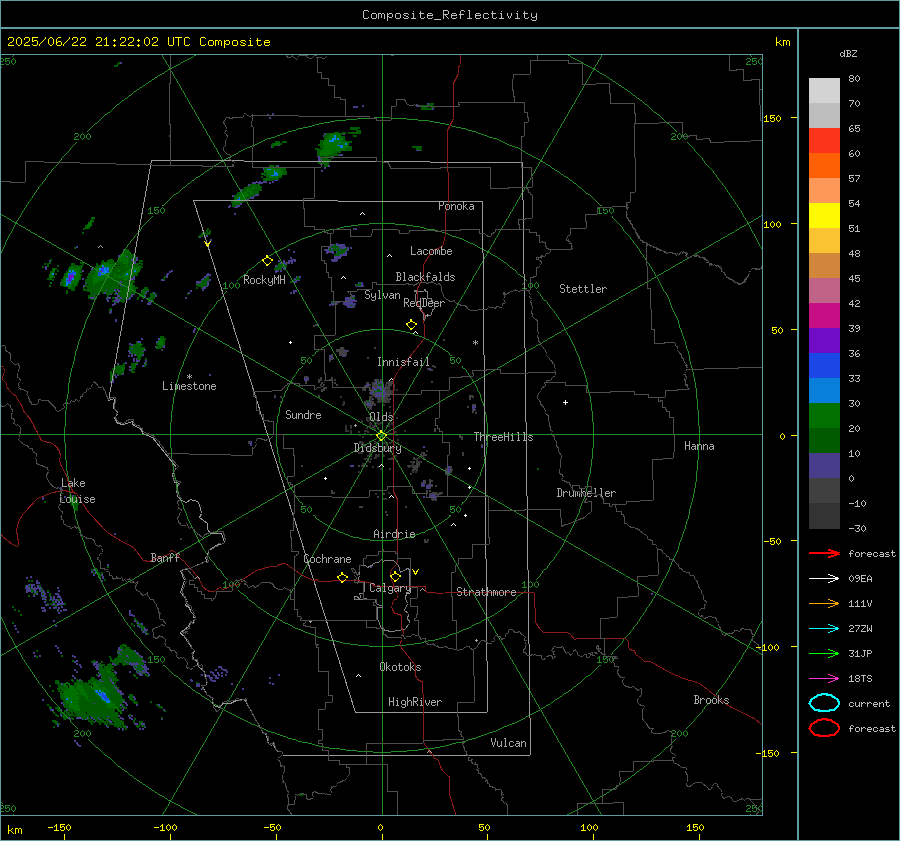Click the Composite_Reflectivity title

pyautogui.click(x=450, y=15)
